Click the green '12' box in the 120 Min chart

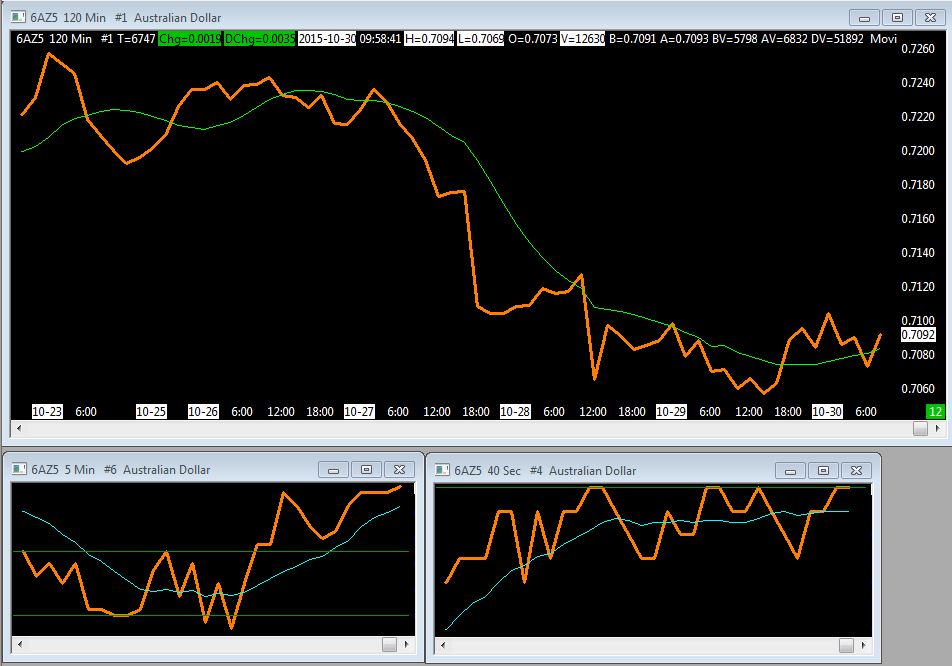pos(936,412)
